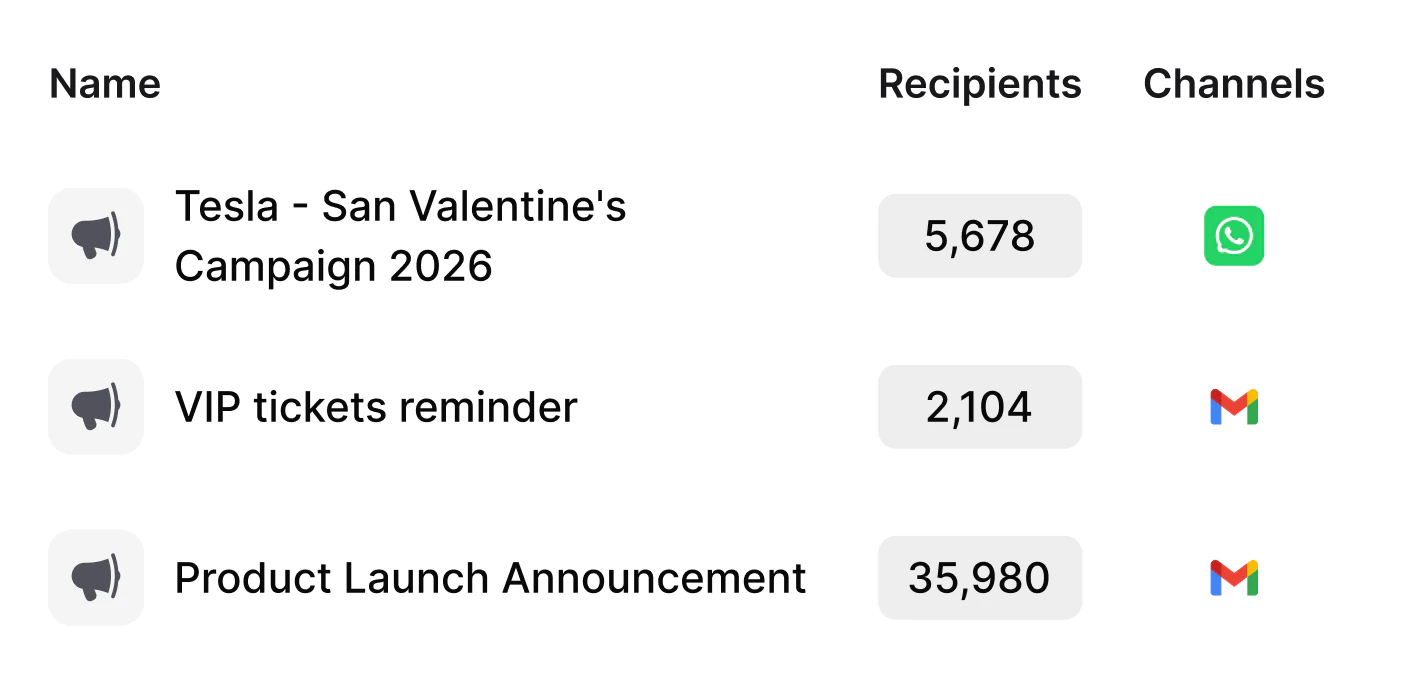Select the Gmail channel icon for Product Launch

[1233, 577]
